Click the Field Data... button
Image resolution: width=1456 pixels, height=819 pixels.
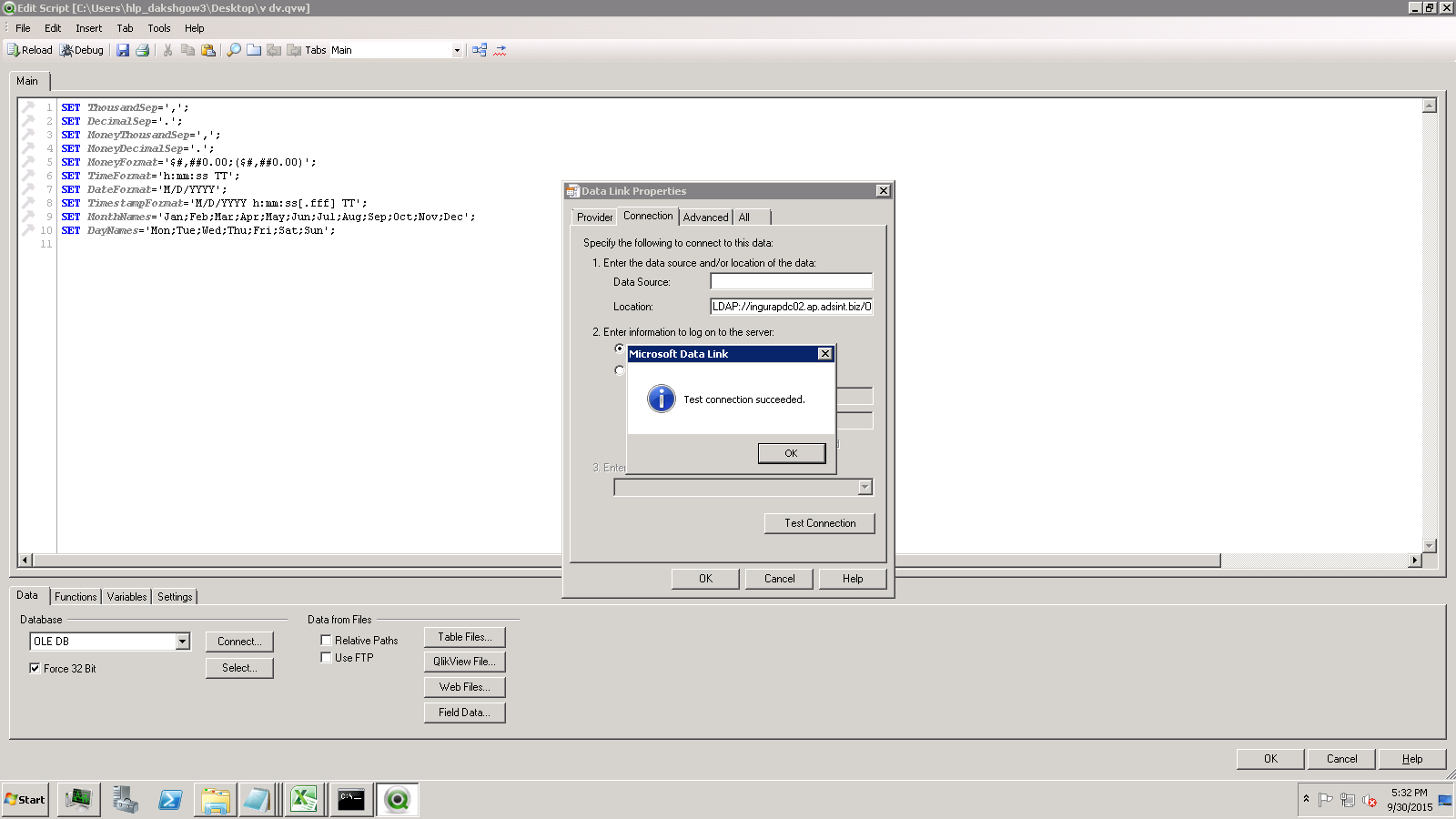click(465, 713)
